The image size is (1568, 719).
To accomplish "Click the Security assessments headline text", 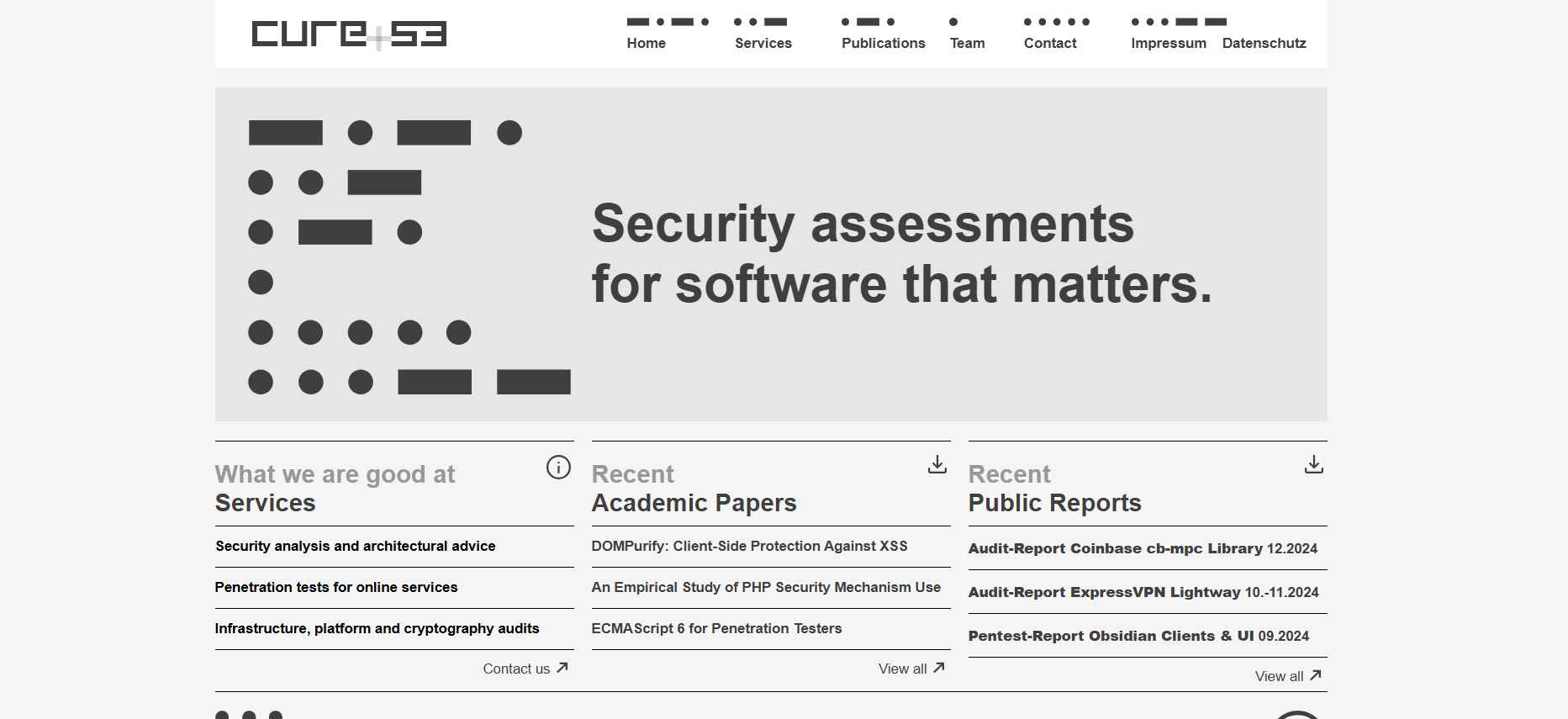I will pyautogui.click(x=902, y=254).
